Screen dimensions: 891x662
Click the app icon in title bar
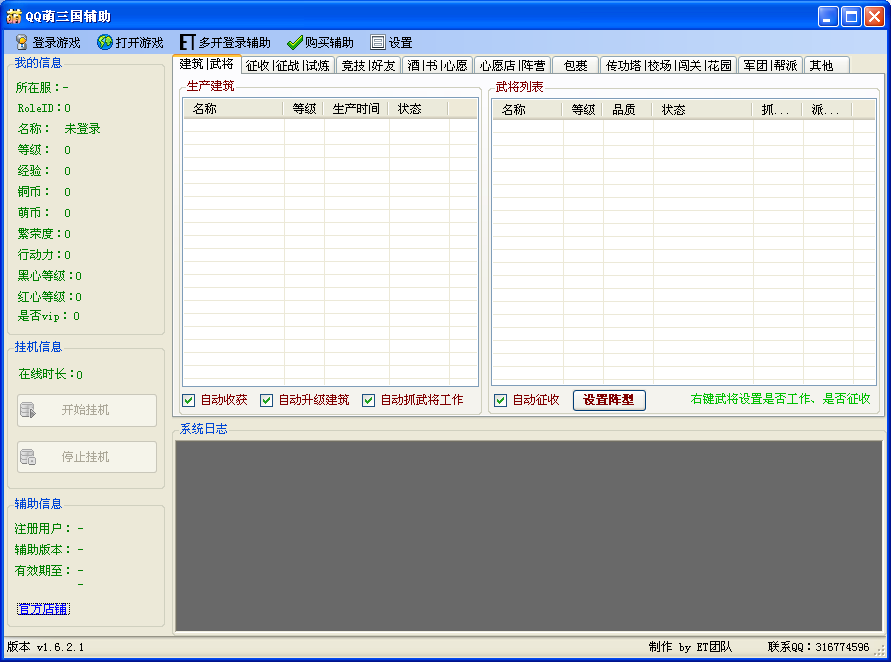point(14,16)
